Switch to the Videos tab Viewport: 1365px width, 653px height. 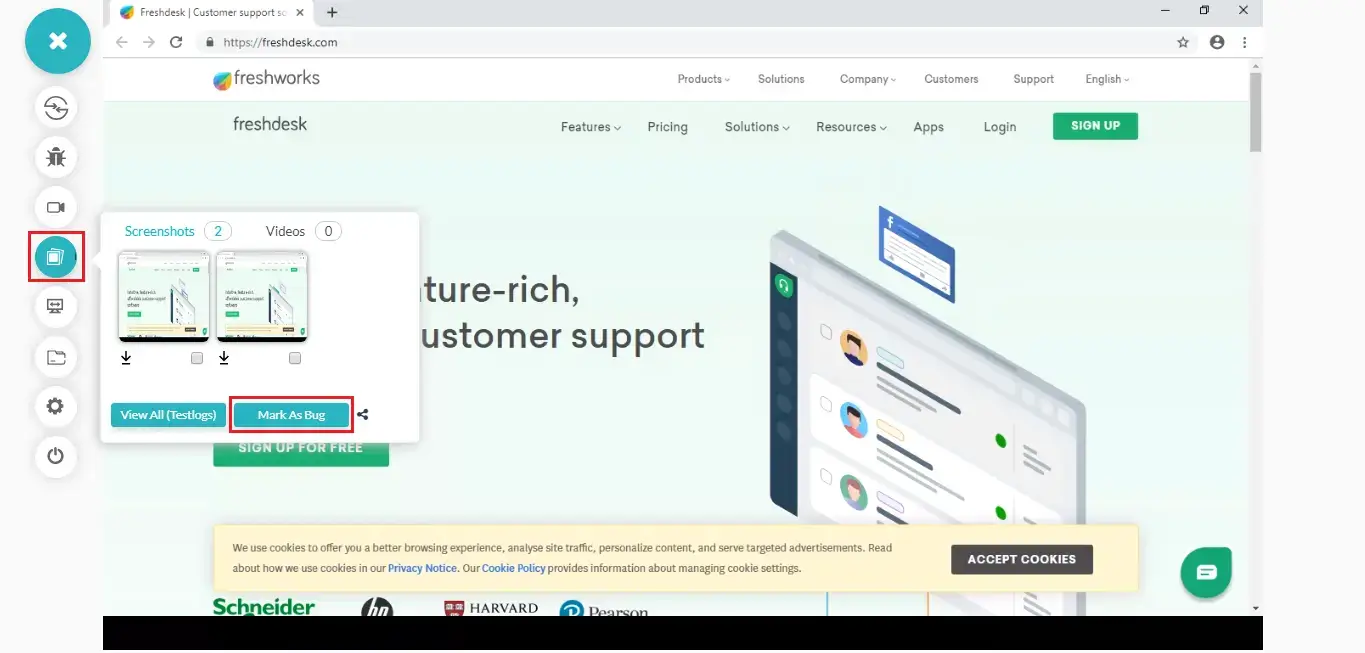coord(285,231)
